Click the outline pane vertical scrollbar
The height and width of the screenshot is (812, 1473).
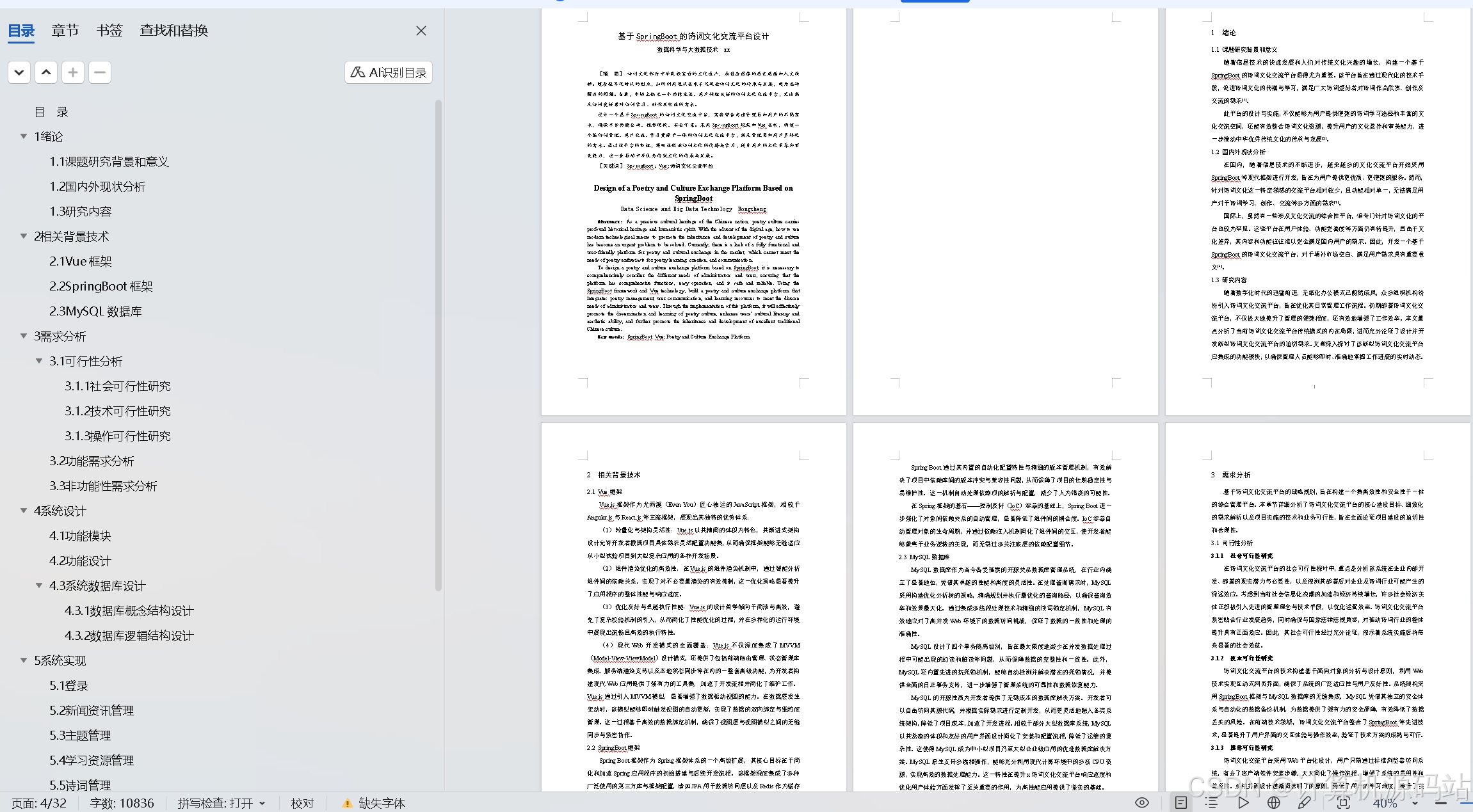point(439,346)
